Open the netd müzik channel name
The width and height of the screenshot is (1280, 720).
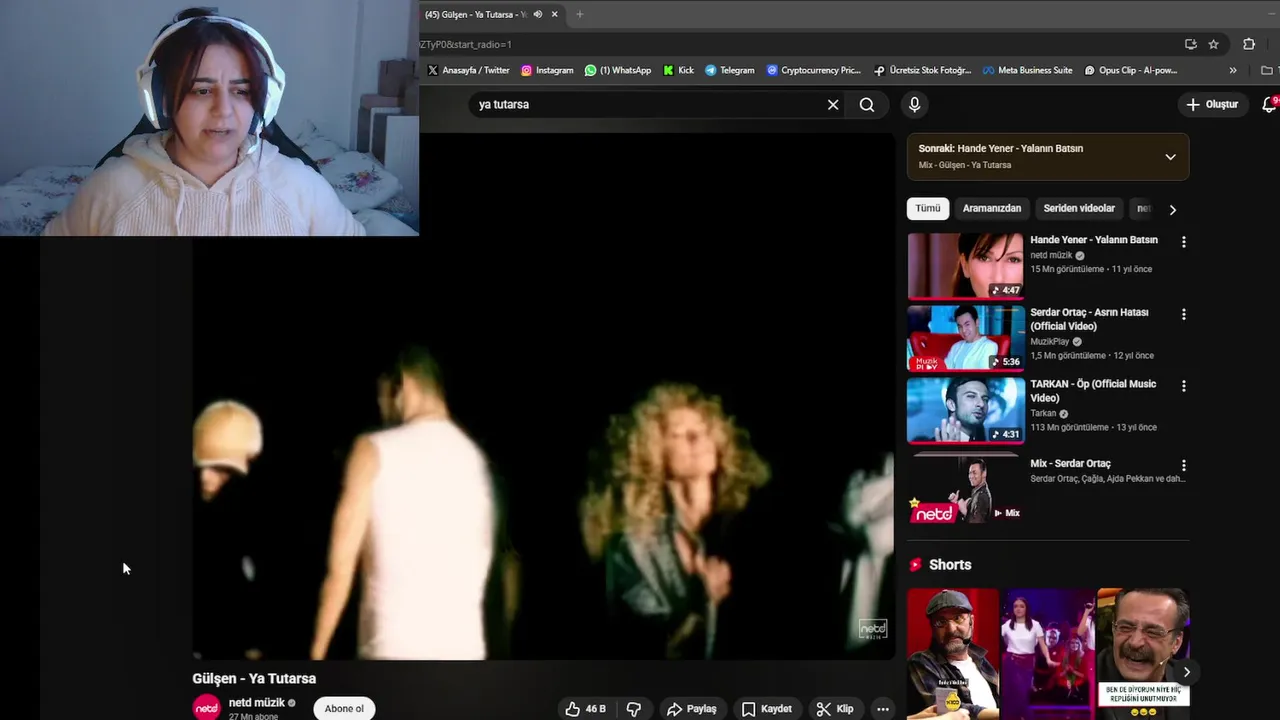click(257, 703)
